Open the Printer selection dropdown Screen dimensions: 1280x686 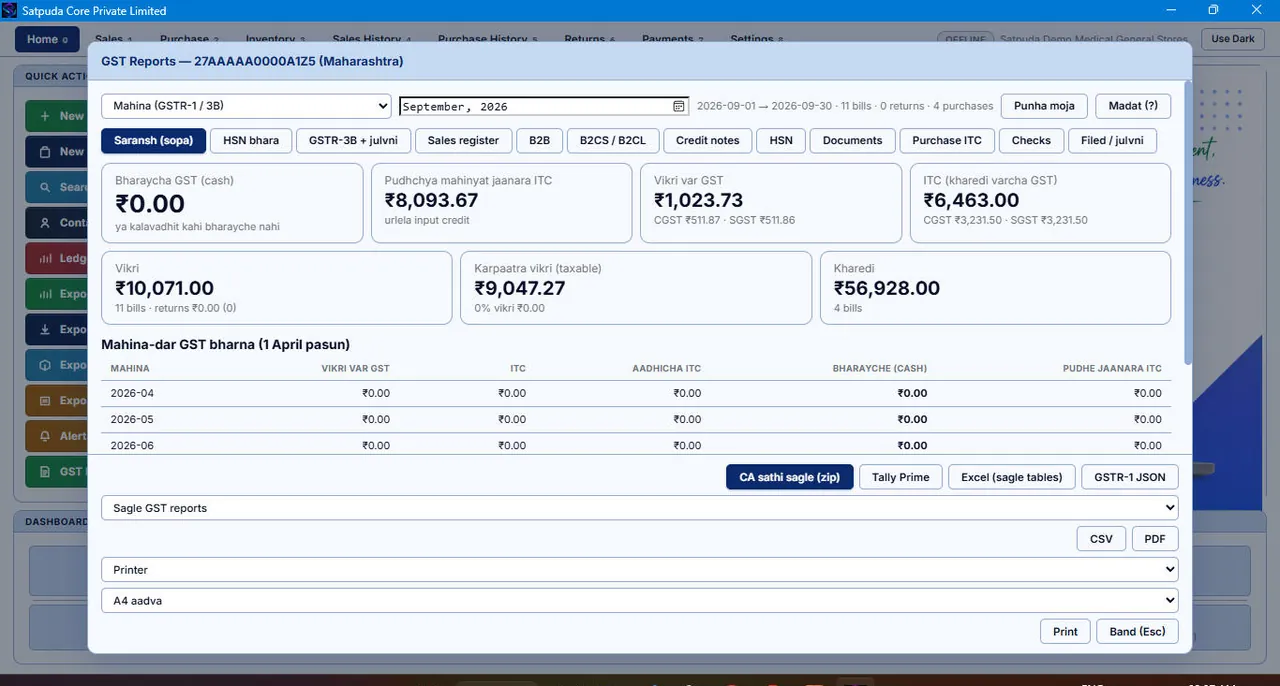(x=640, y=570)
